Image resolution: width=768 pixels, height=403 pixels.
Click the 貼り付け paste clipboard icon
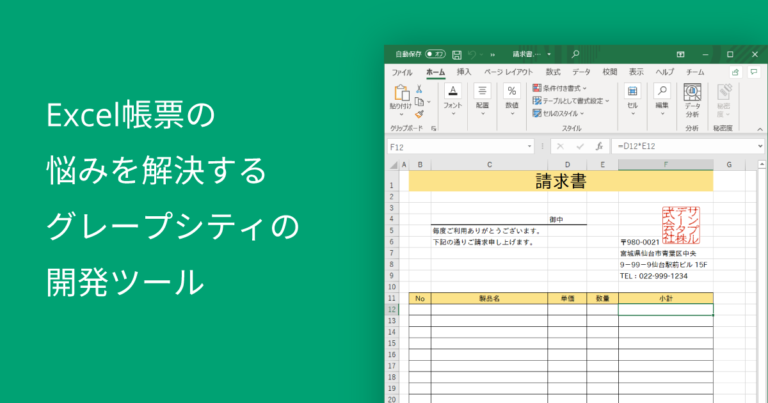(x=401, y=93)
